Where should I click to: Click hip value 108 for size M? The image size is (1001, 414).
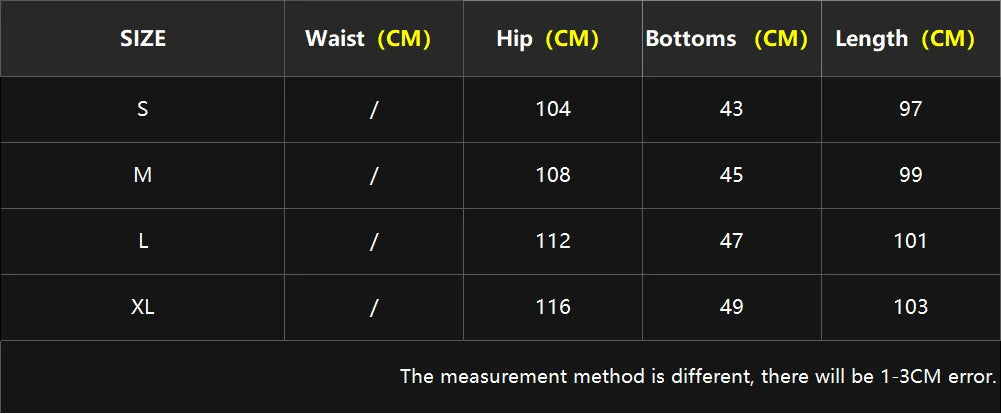click(x=553, y=175)
